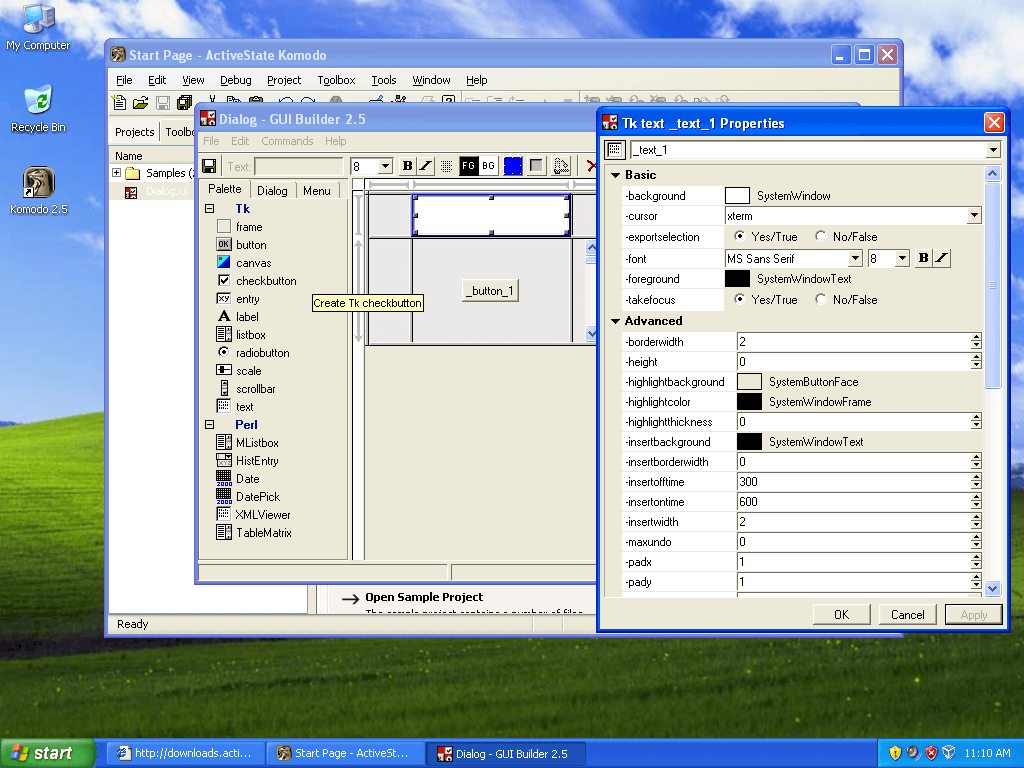The width and height of the screenshot is (1024, 768).
Task: Open the font size dropdown in GUI Builder toolbar
Action: pyautogui.click(x=385, y=166)
